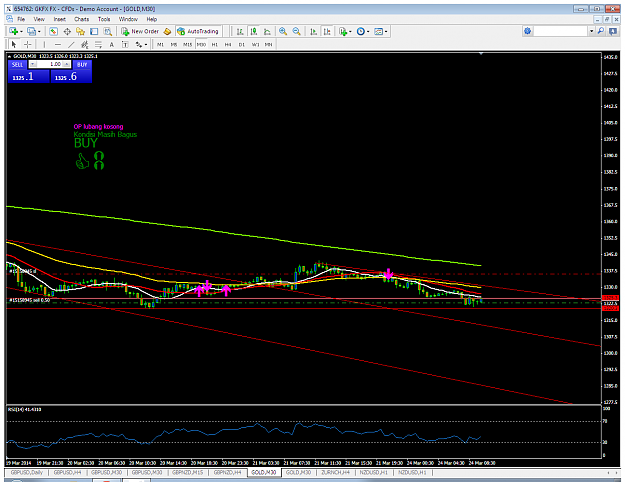
Task: Select the Equidistant Channel tool
Action: click(x=85, y=45)
